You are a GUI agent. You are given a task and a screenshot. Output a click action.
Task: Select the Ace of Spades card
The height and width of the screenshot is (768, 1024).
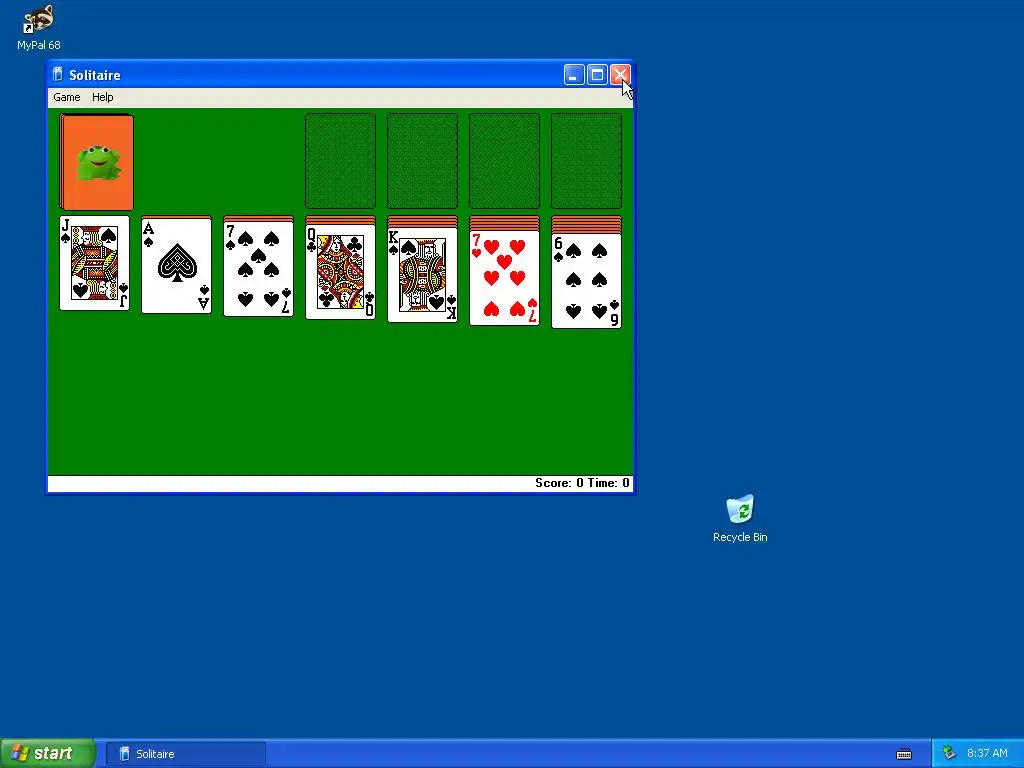coord(176,265)
